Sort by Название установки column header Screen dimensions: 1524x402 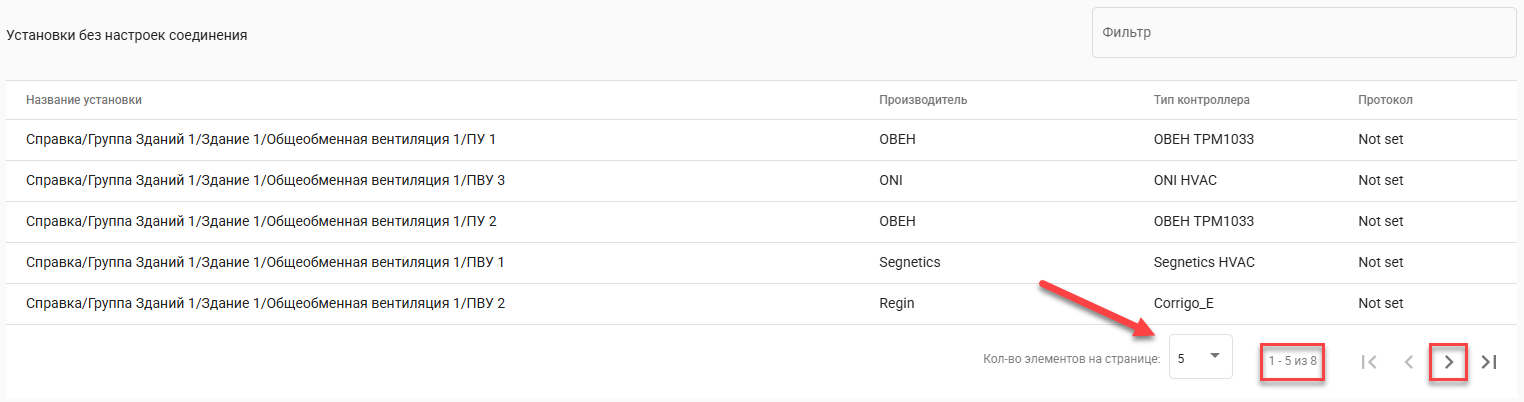[84, 100]
